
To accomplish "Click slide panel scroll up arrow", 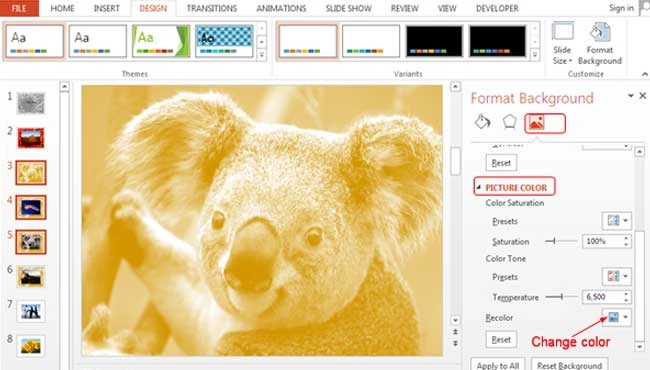I will tap(64, 87).
